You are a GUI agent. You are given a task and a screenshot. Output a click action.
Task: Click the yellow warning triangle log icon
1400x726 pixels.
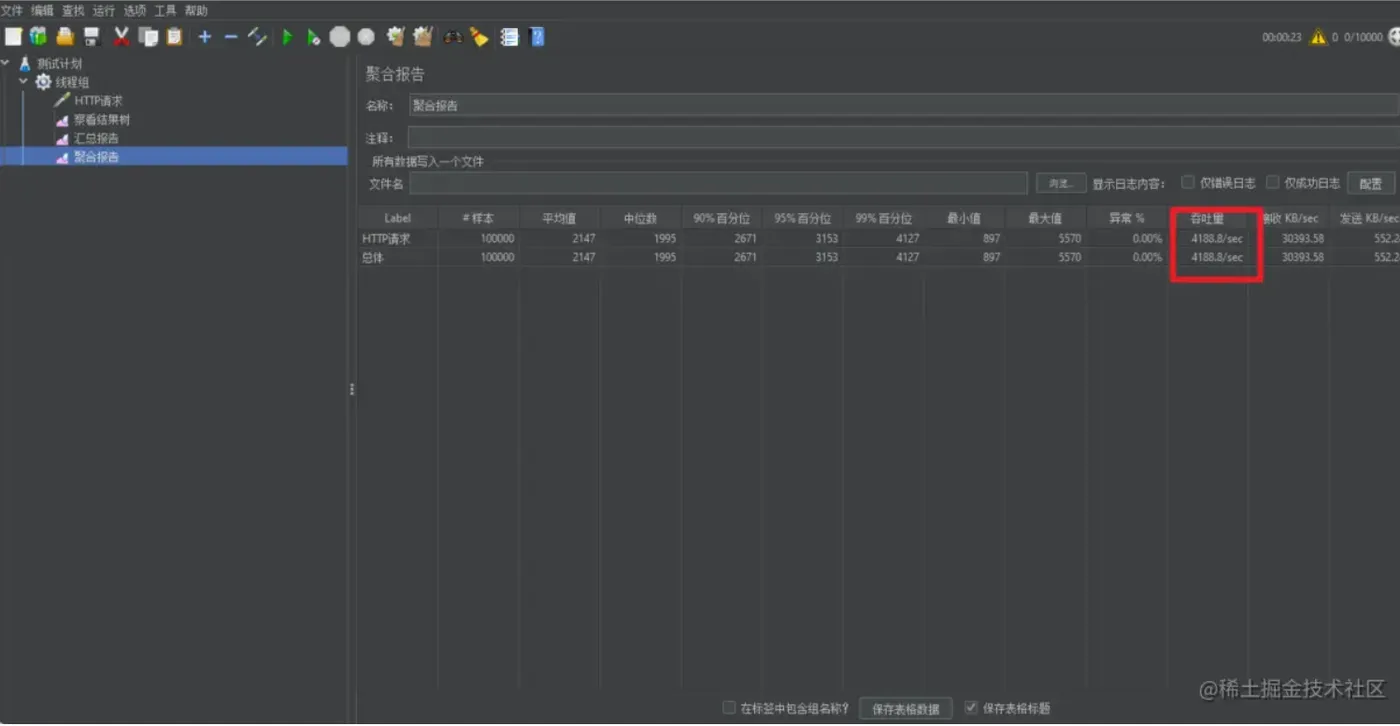click(x=1318, y=37)
